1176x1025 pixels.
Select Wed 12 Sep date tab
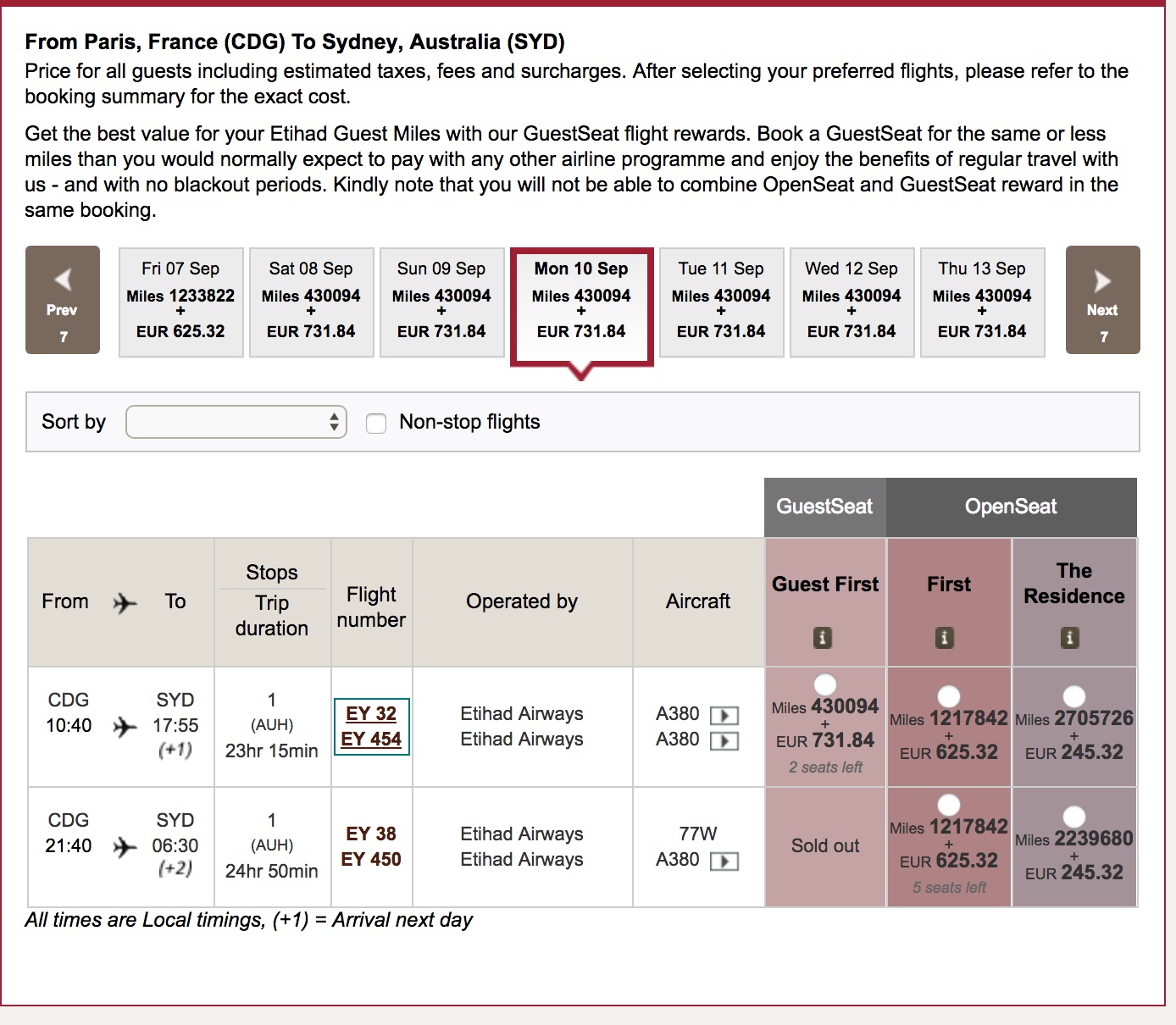(x=851, y=302)
